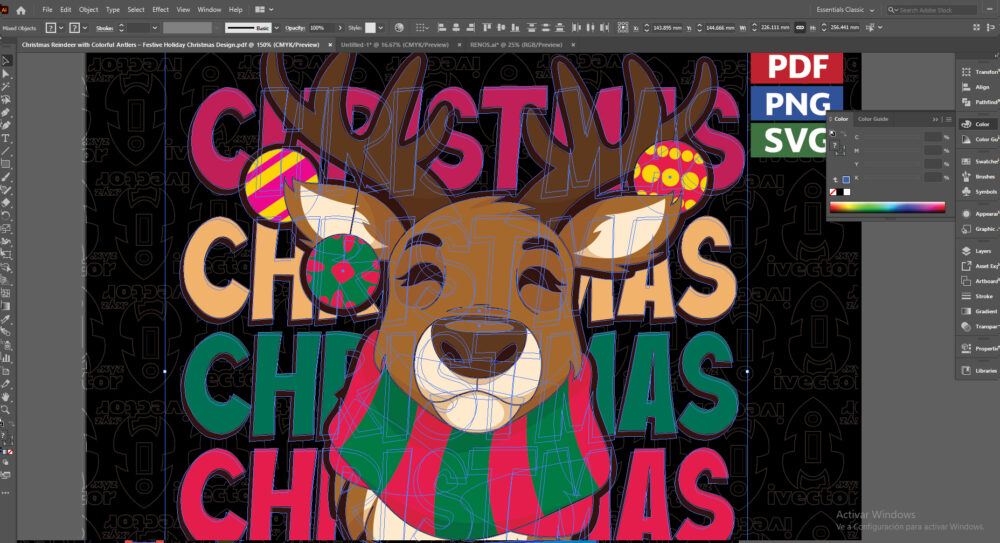Open the Graphic Styles panel

coord(981,229)
